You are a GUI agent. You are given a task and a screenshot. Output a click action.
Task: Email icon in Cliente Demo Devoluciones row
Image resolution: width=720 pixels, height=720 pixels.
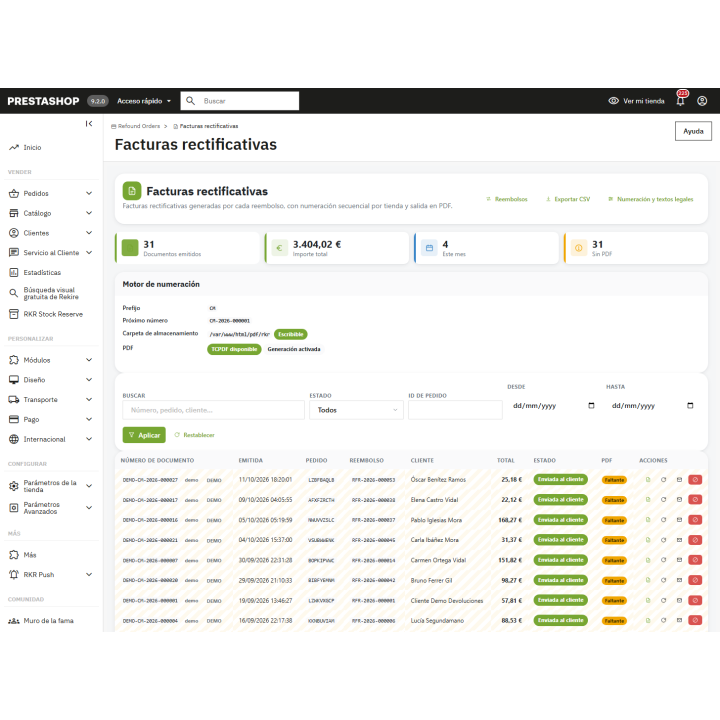[x=679, y=601]
